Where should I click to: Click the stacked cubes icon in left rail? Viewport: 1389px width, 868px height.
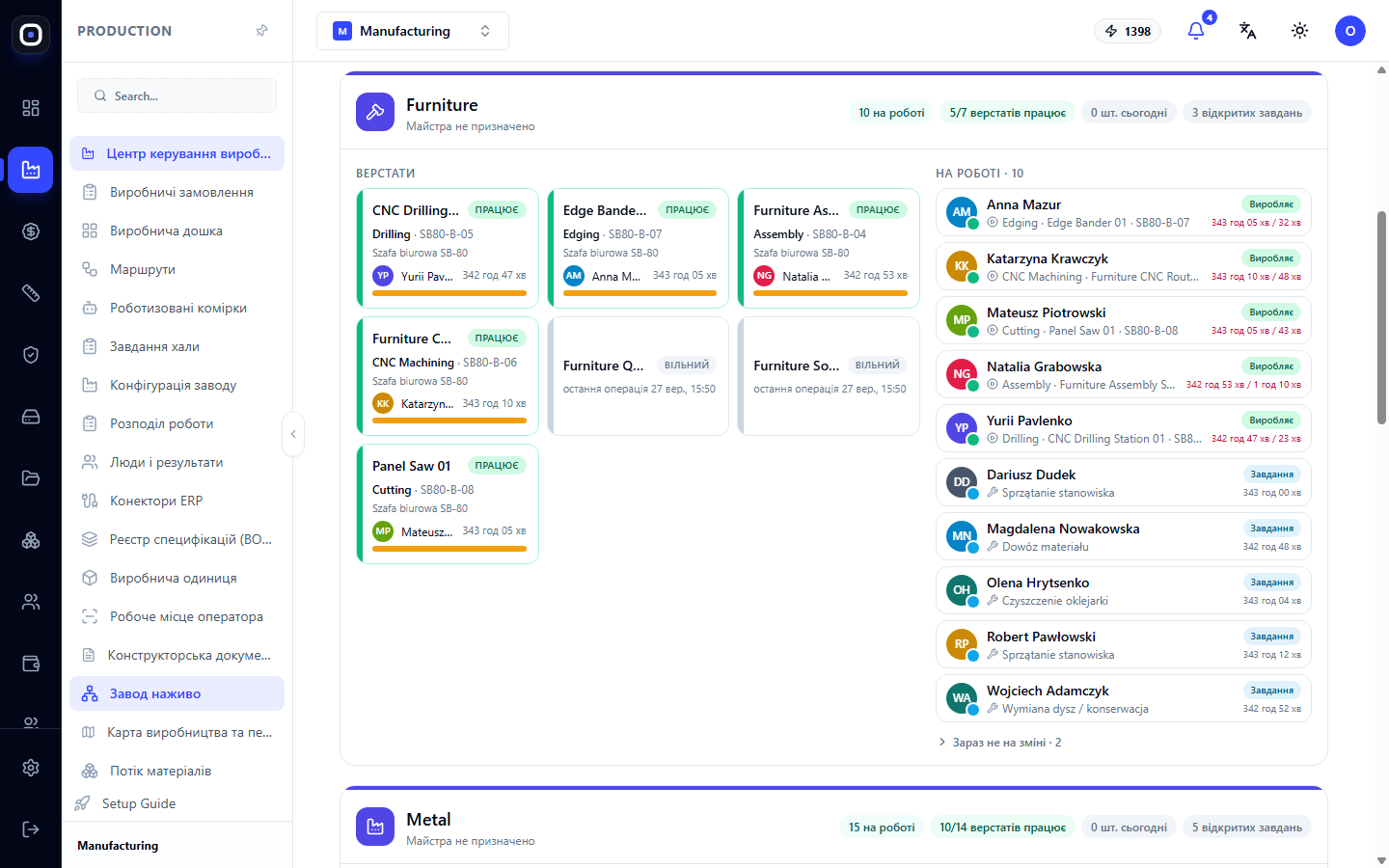[31, 540]
